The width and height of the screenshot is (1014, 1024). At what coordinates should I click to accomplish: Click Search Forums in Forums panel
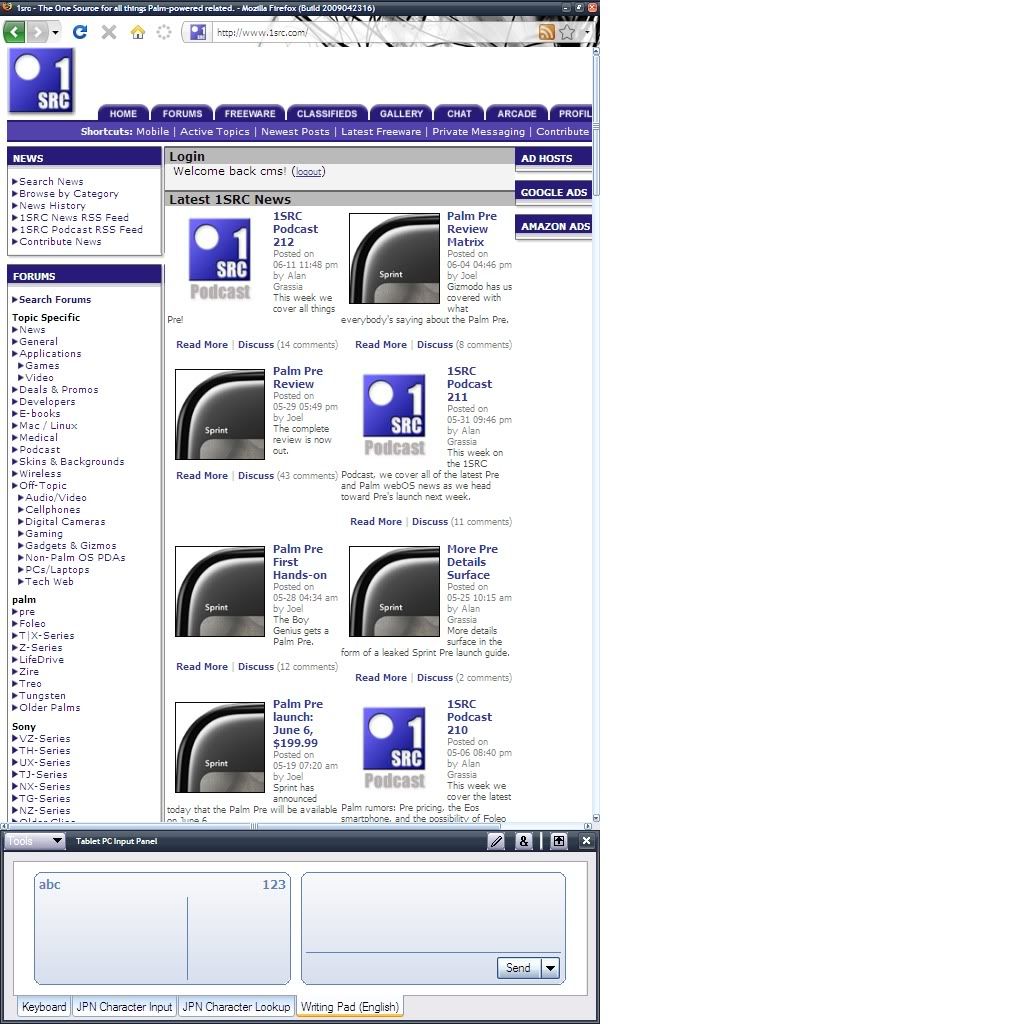[x=55, y=299]
